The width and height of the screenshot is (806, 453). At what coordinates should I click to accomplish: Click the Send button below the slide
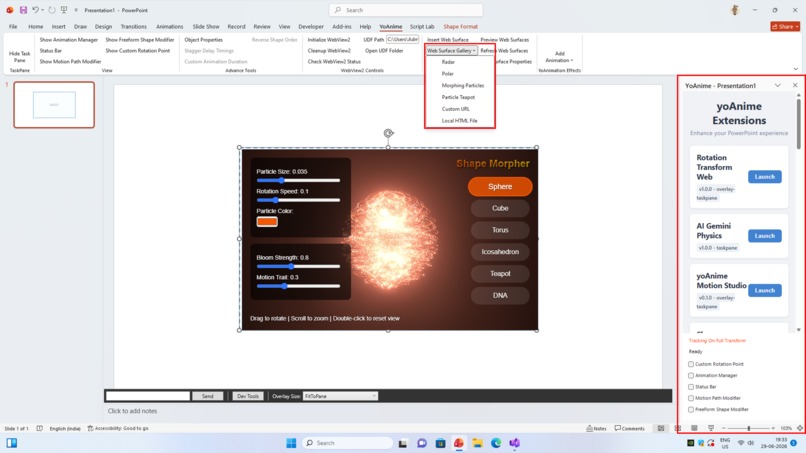pyautogui.click(x=208, y=396)
